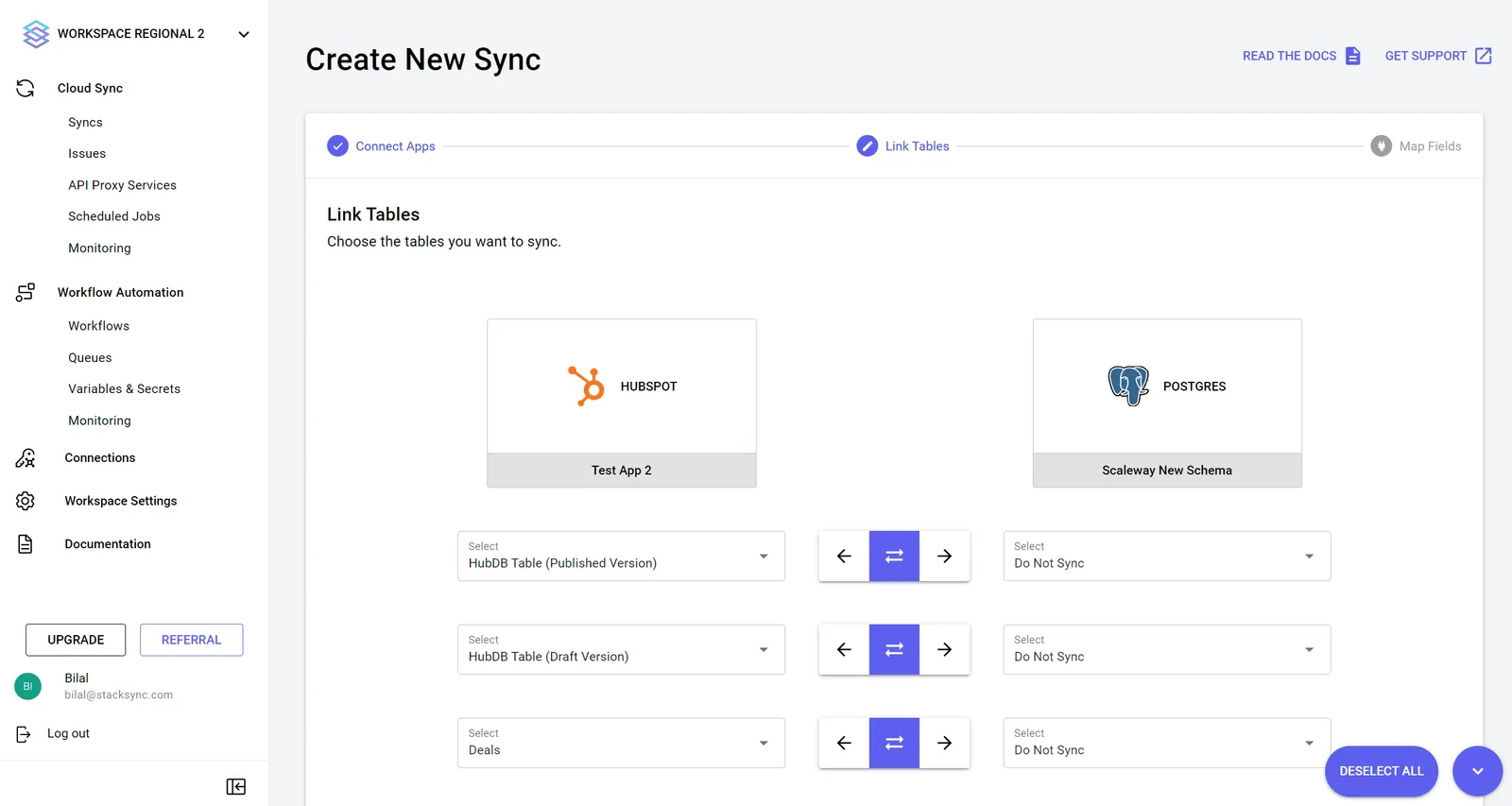Image resolution: width=1512 pixels, height=806 pixels.
Task: Open HubDB Table (Draft Version) dropdown
Action: pyautogui.click(x=621, y=649)
